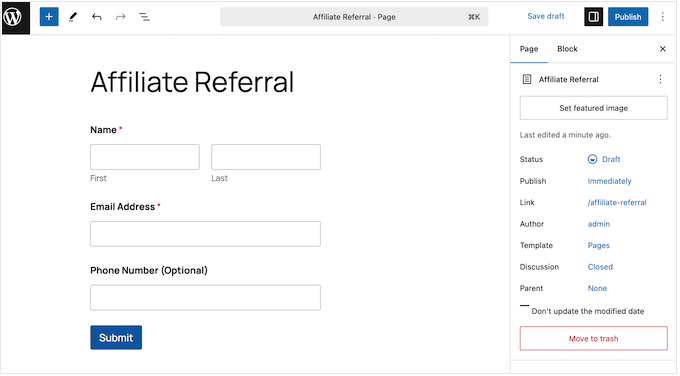Open the Pages template options
680x376 pixels.
(598, 245)
